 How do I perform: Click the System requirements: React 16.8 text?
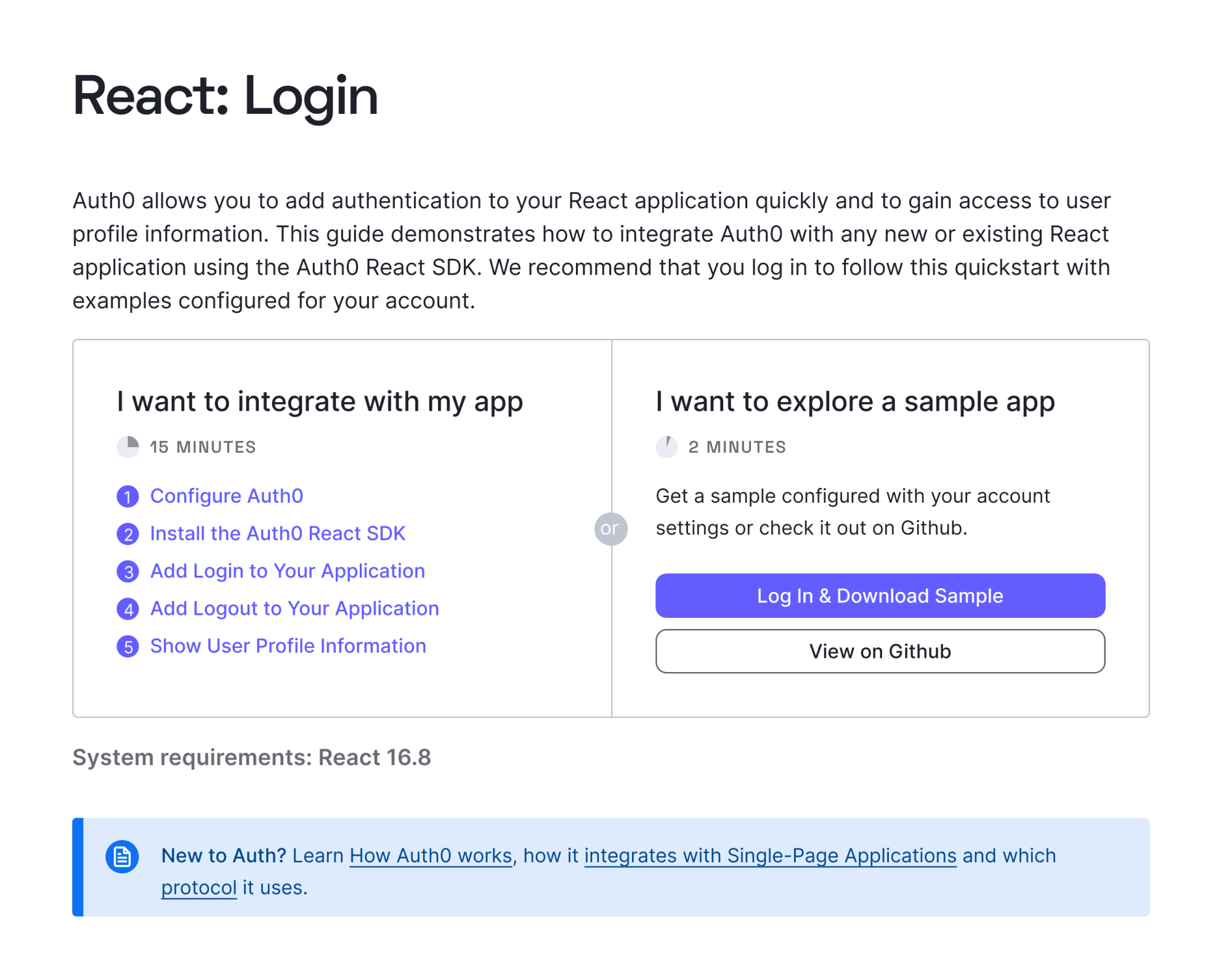[252, 758]
